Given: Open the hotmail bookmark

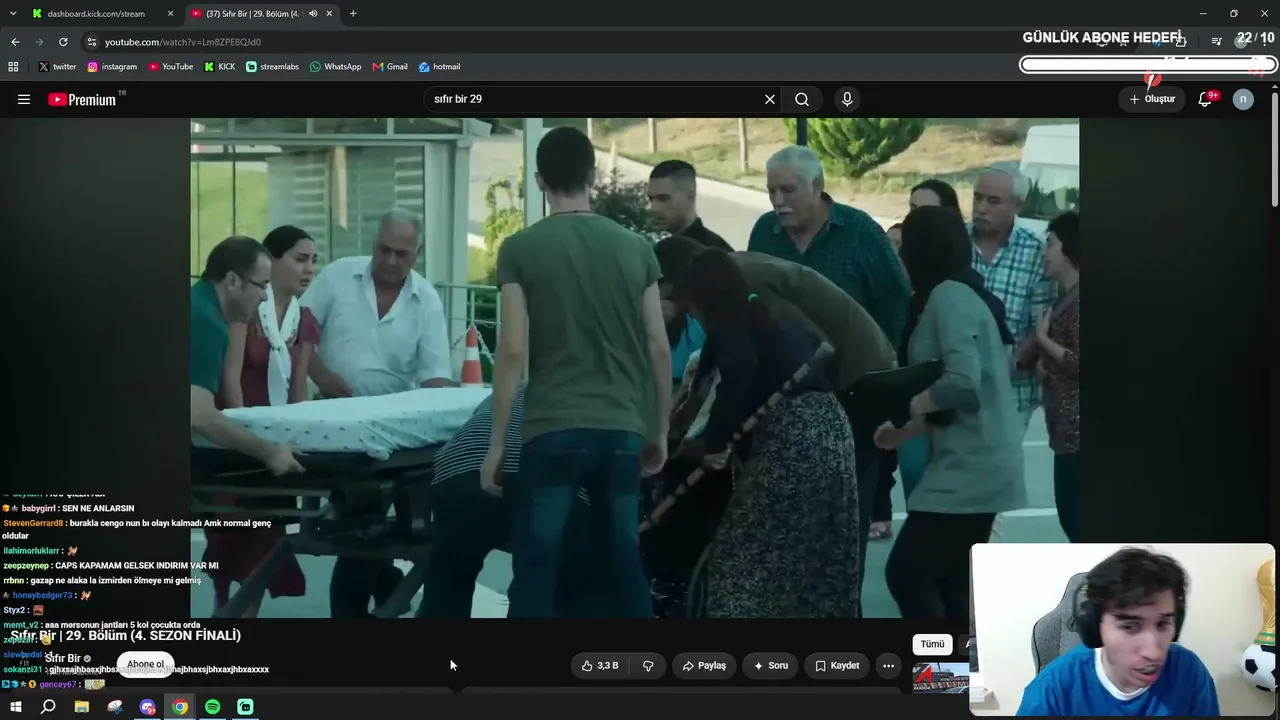Looking at the screenshot, I should pos(440,67).
